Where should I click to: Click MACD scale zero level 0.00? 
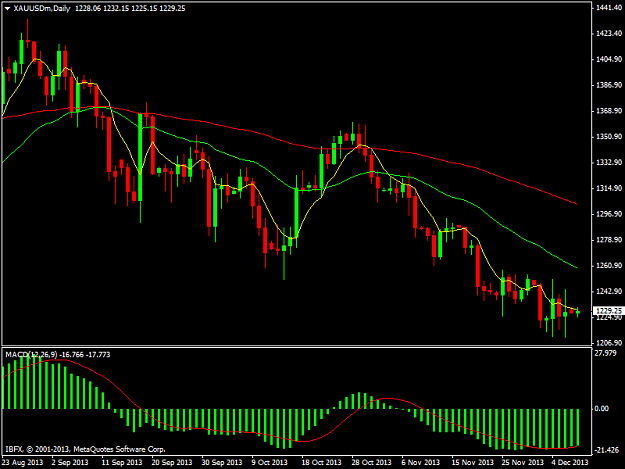pos(601,408)
